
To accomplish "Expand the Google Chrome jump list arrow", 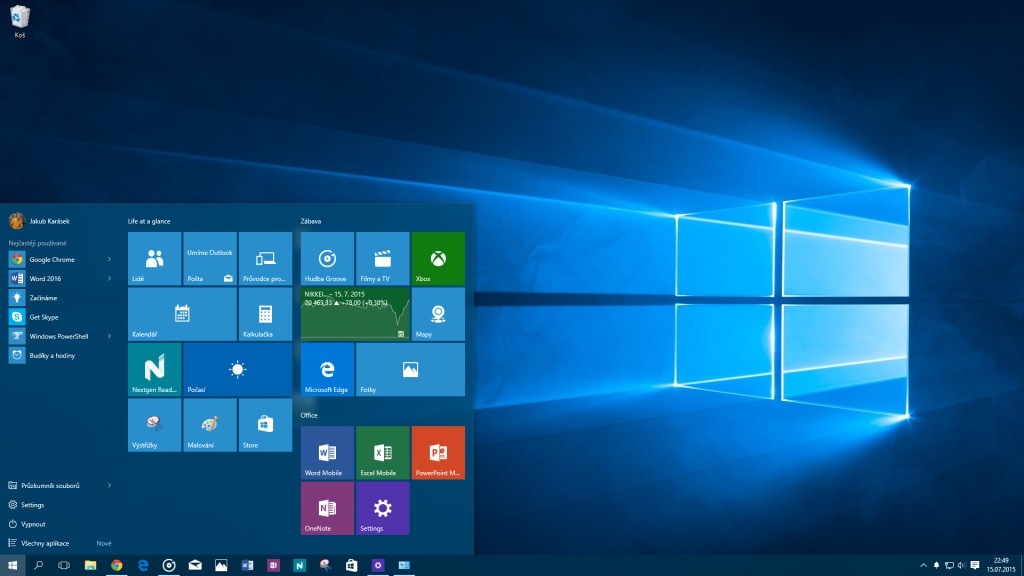I will [109, 259].
